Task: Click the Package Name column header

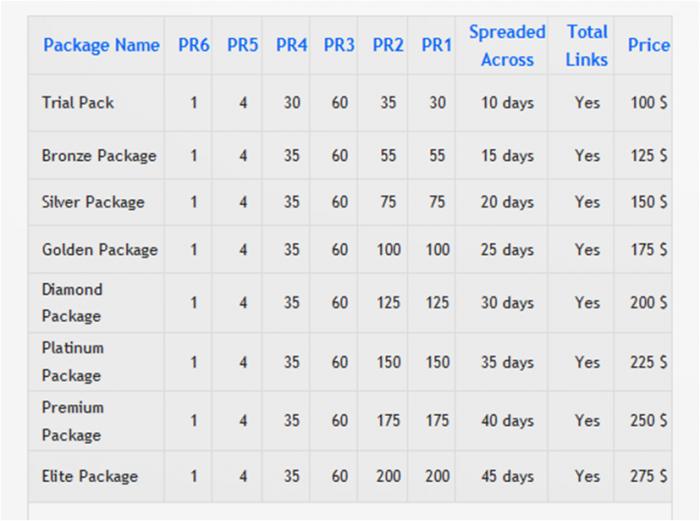Action: (x=101, y=45)
